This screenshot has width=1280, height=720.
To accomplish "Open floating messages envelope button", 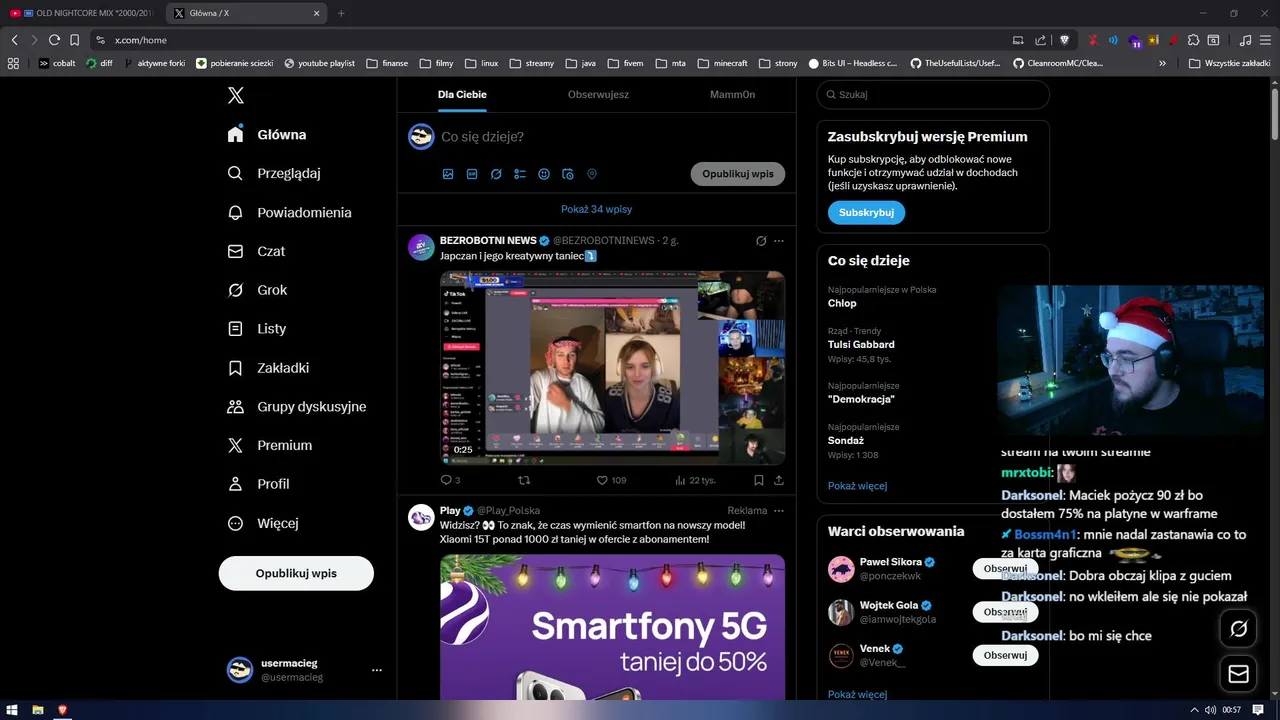I will (1239, 675).
